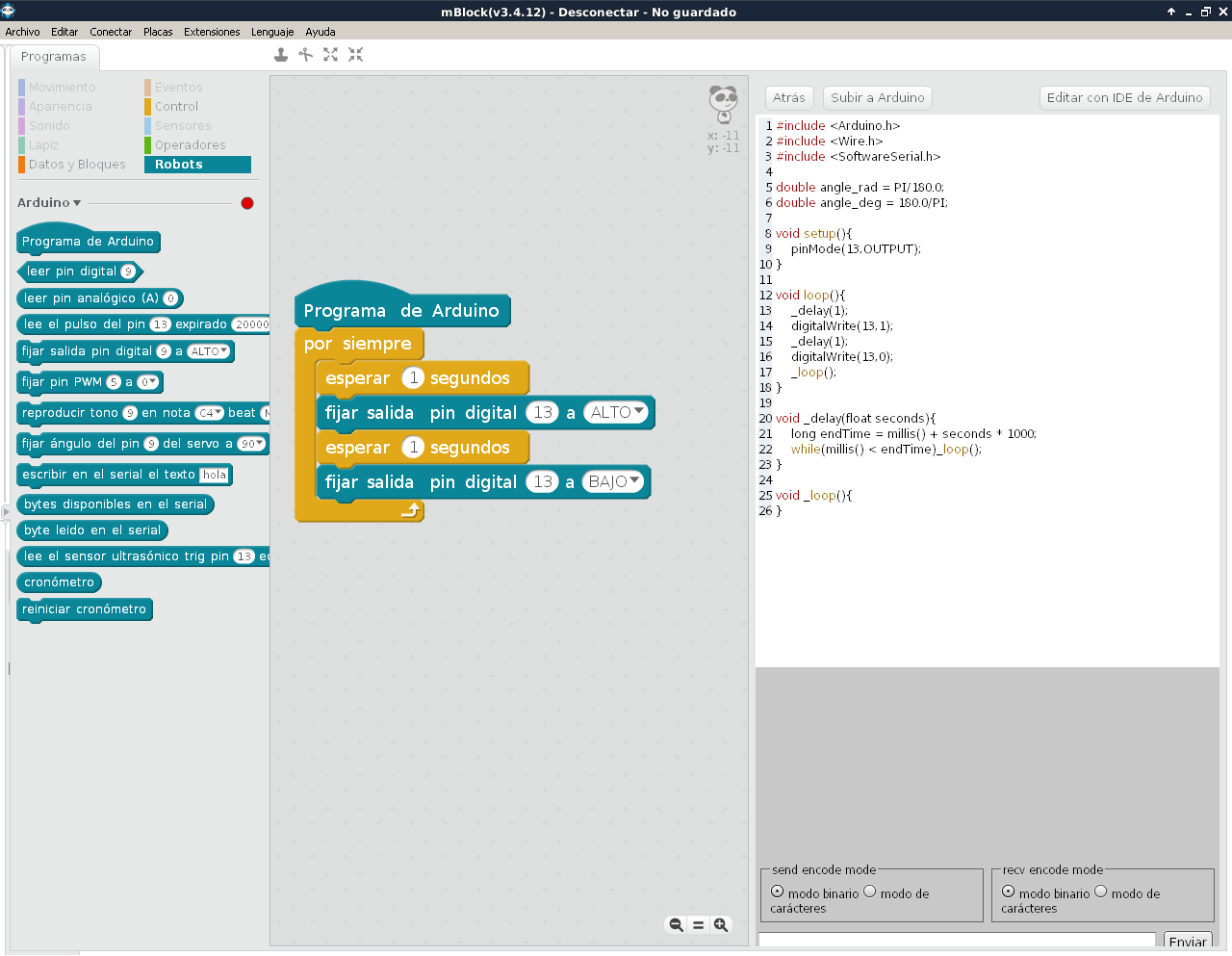Zoom in on the scripts canvas
Viewport: 1232px width, 956px height.
[721, 924]
